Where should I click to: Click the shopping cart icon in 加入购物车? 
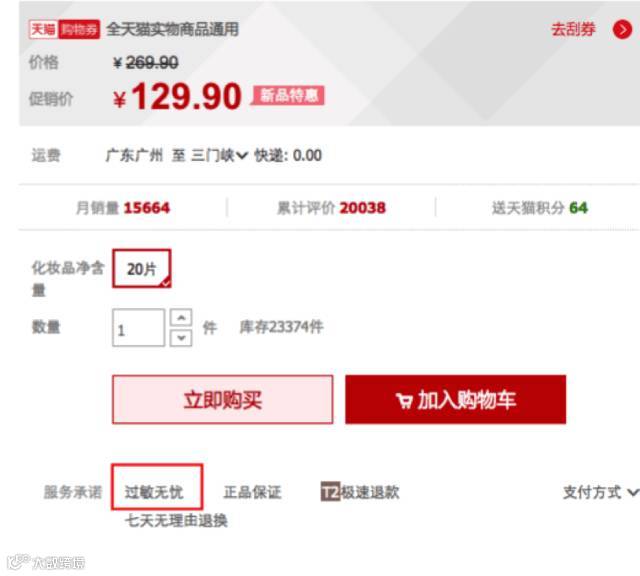[404, 400]
